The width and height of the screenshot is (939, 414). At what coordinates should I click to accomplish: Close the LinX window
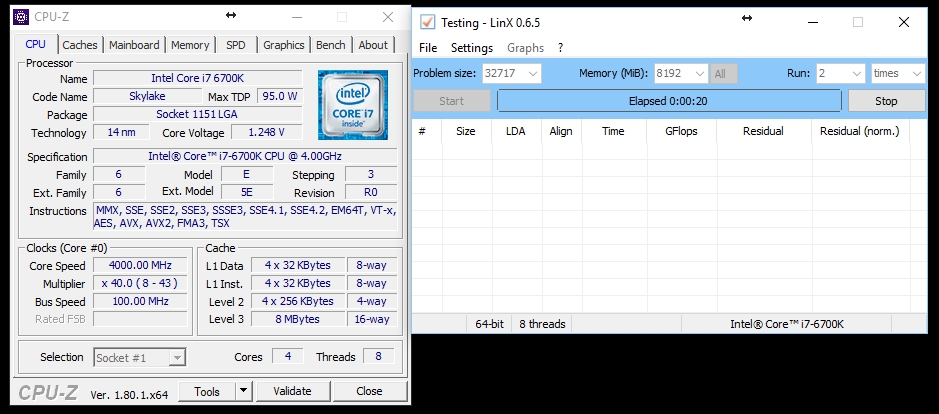click(x=904, y=23)
